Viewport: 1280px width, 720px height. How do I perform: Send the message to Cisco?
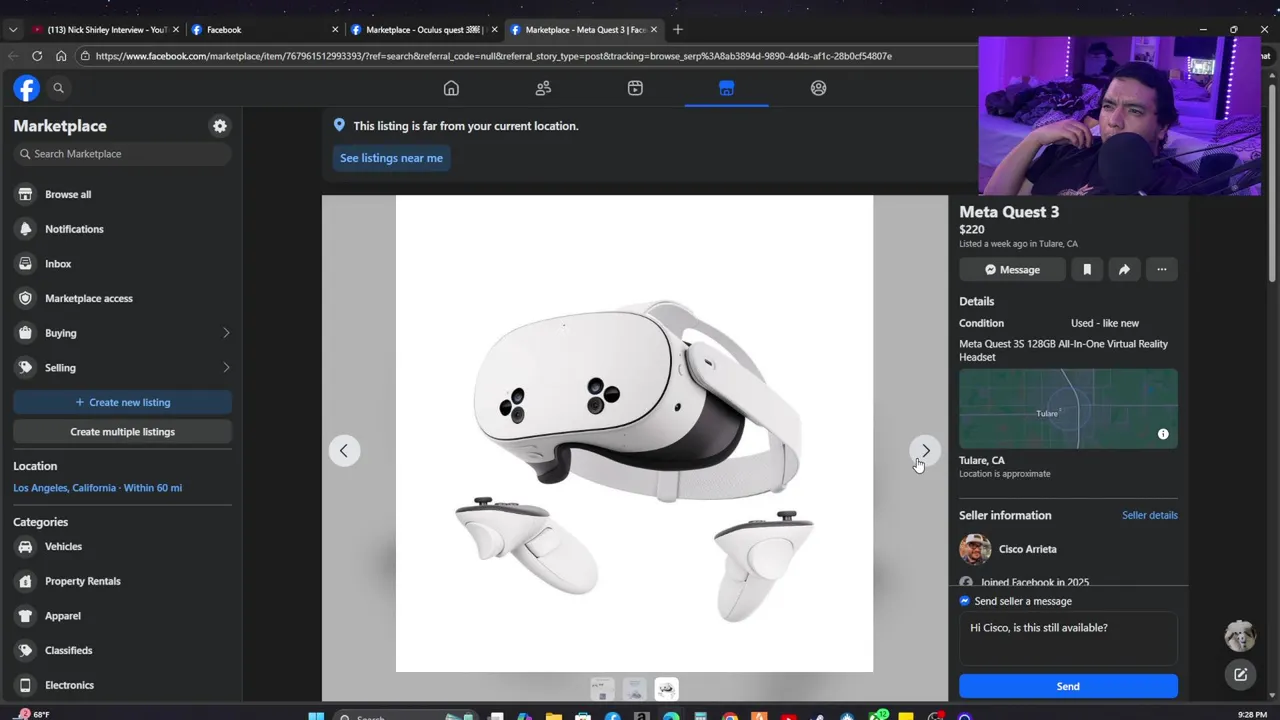click(x=1068, y=686)
